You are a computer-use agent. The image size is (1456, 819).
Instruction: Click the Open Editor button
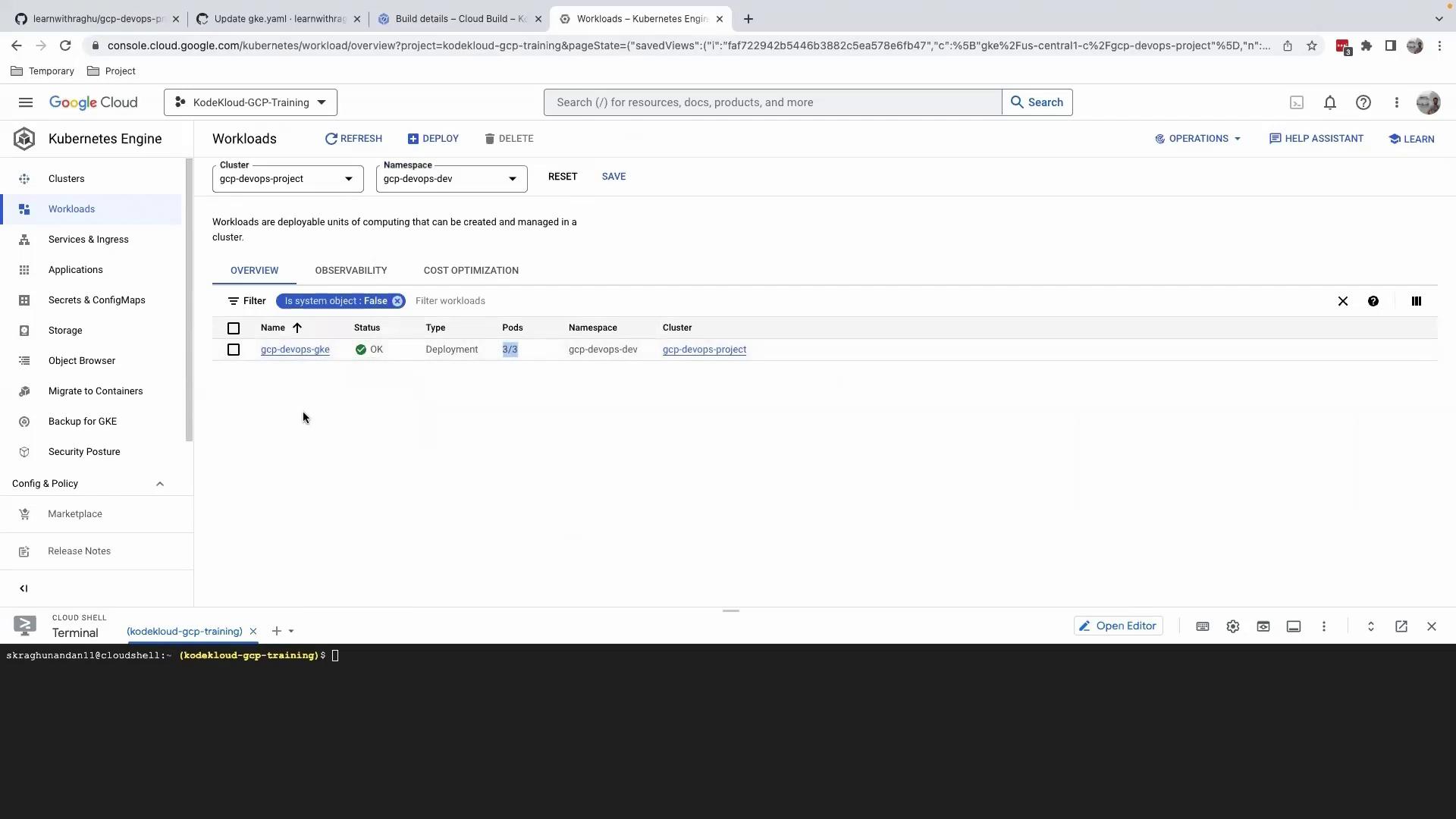[x=1119, y=626]
